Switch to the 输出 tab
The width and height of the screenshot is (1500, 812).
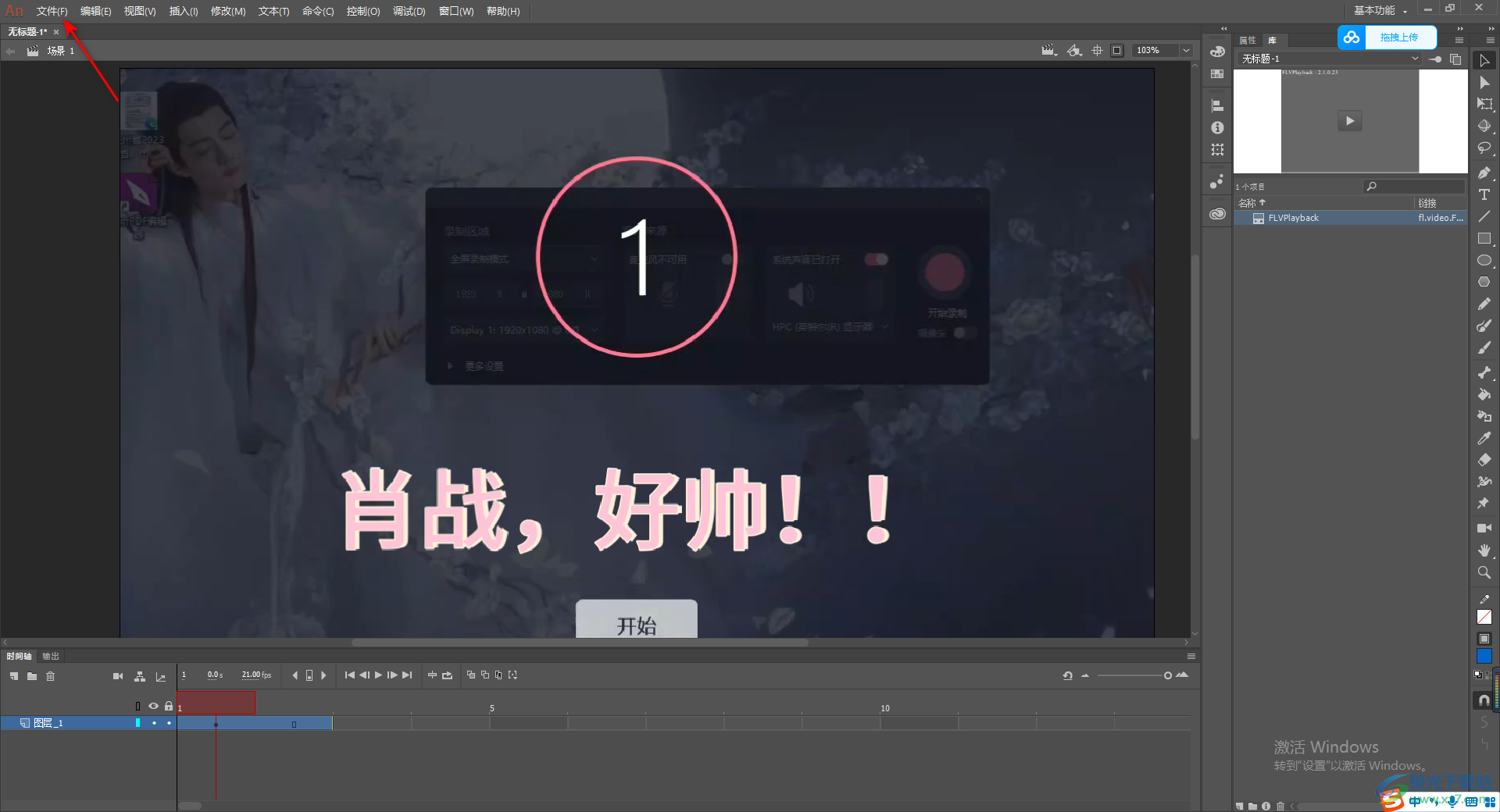tap(51, 656)
